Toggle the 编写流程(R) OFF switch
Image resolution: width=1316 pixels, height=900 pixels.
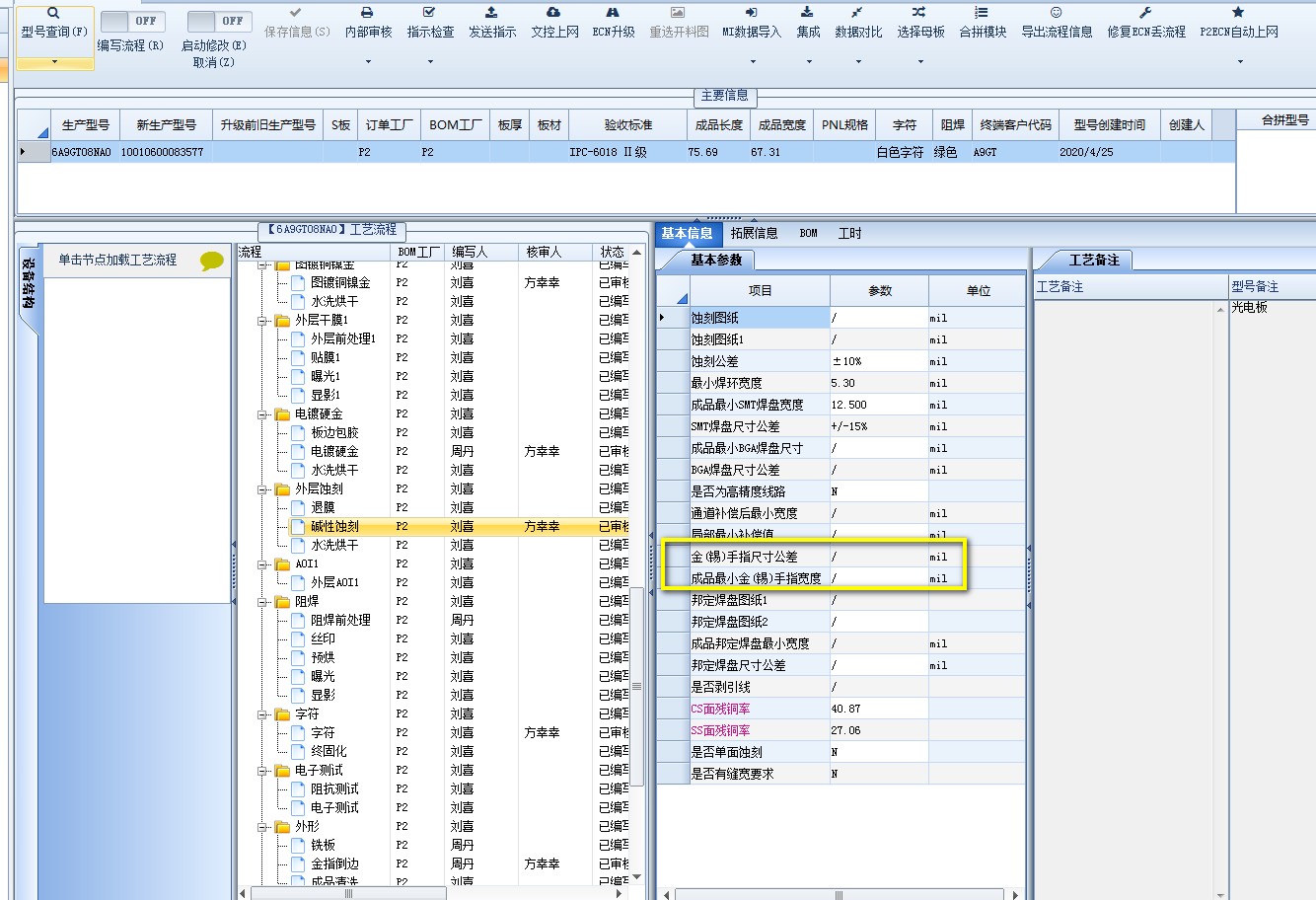(132, 21)
